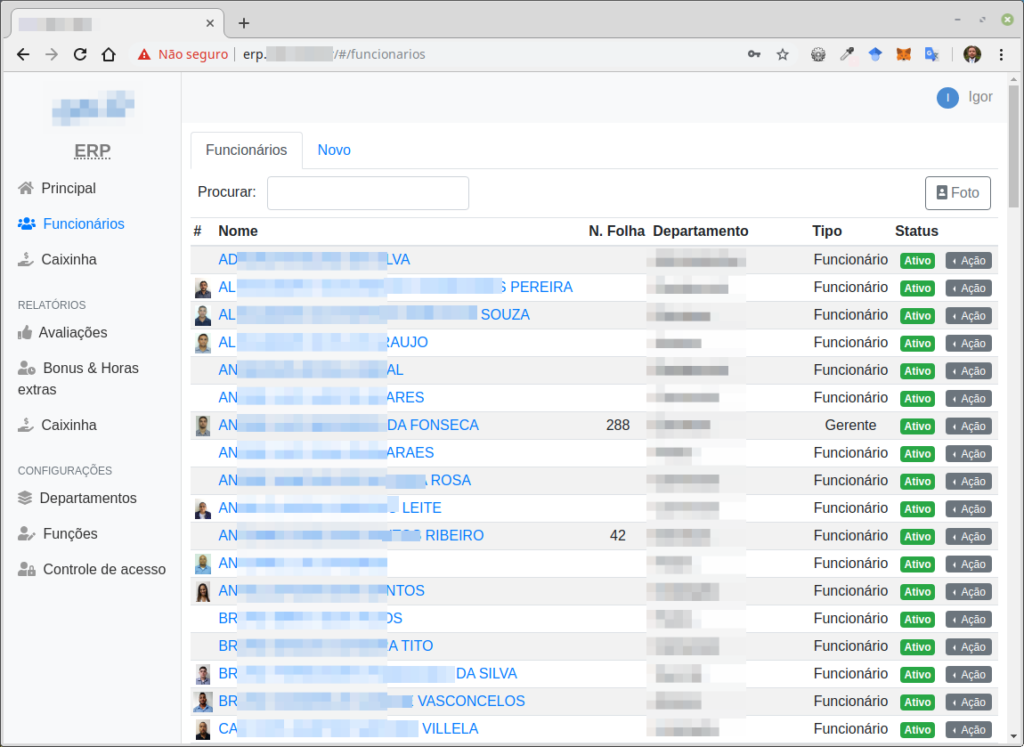This screenshot has height=747, width=1024.
Task: Reload the page with the refresh icon
Action: [80, 55]
